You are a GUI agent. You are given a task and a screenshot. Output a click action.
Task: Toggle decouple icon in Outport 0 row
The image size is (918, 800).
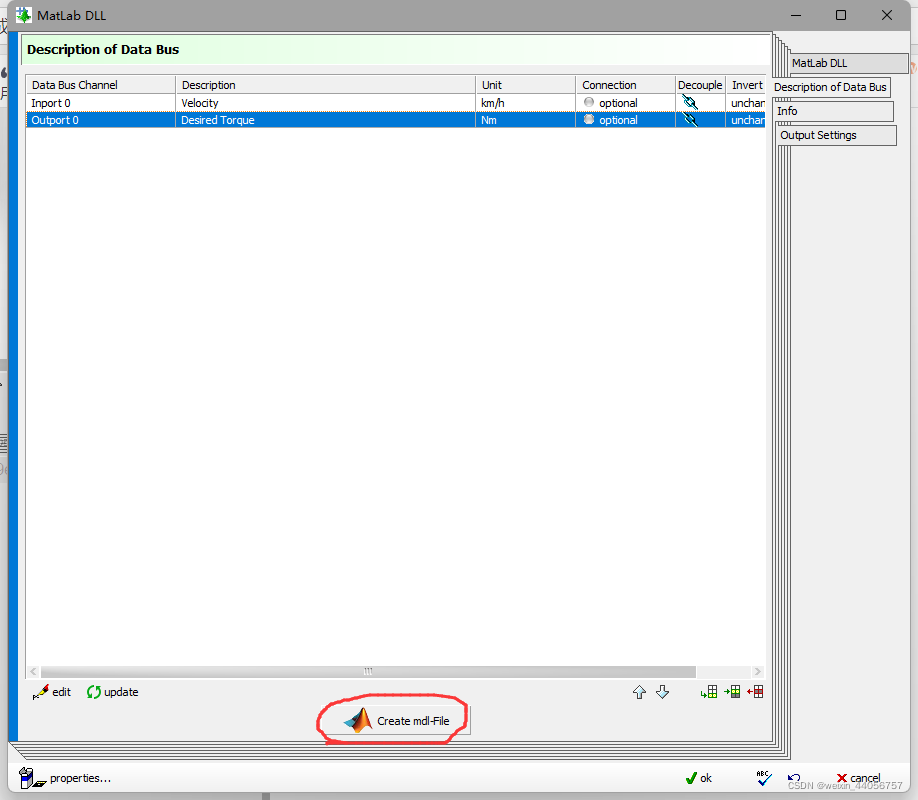click(690, 119)
